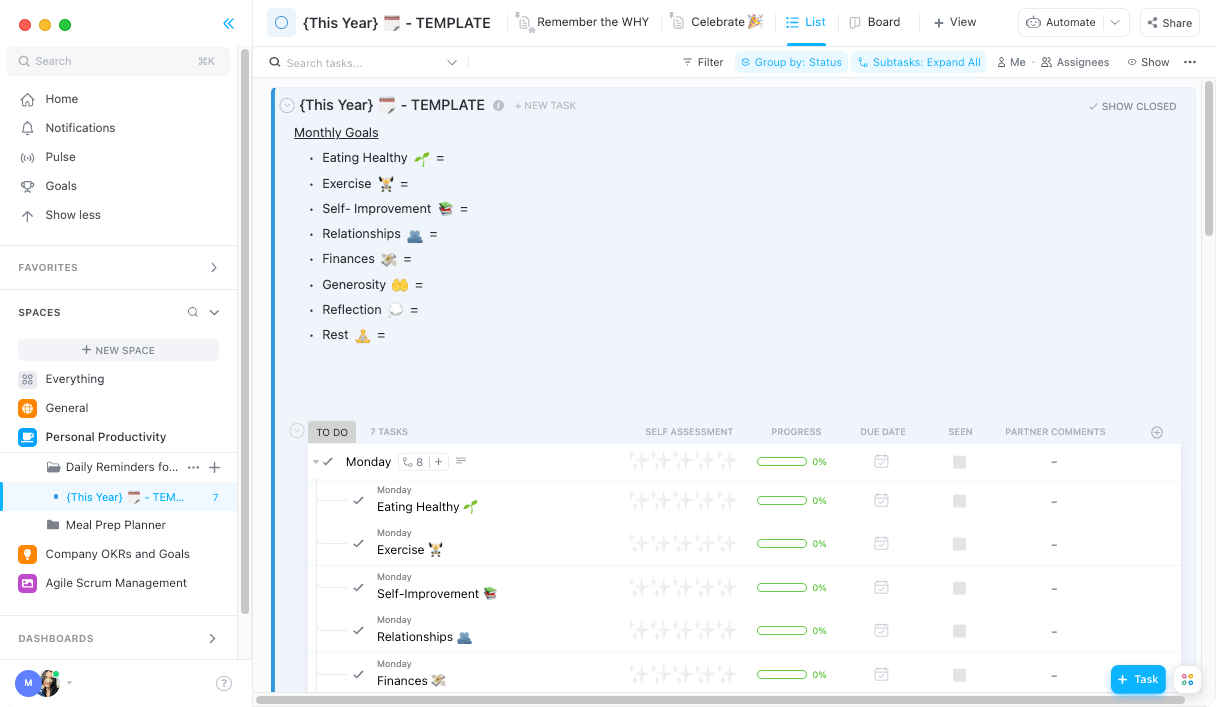
Task: Toggle Show Closed for the template list
Action: pyautogui.click(x=1132, y=106)
